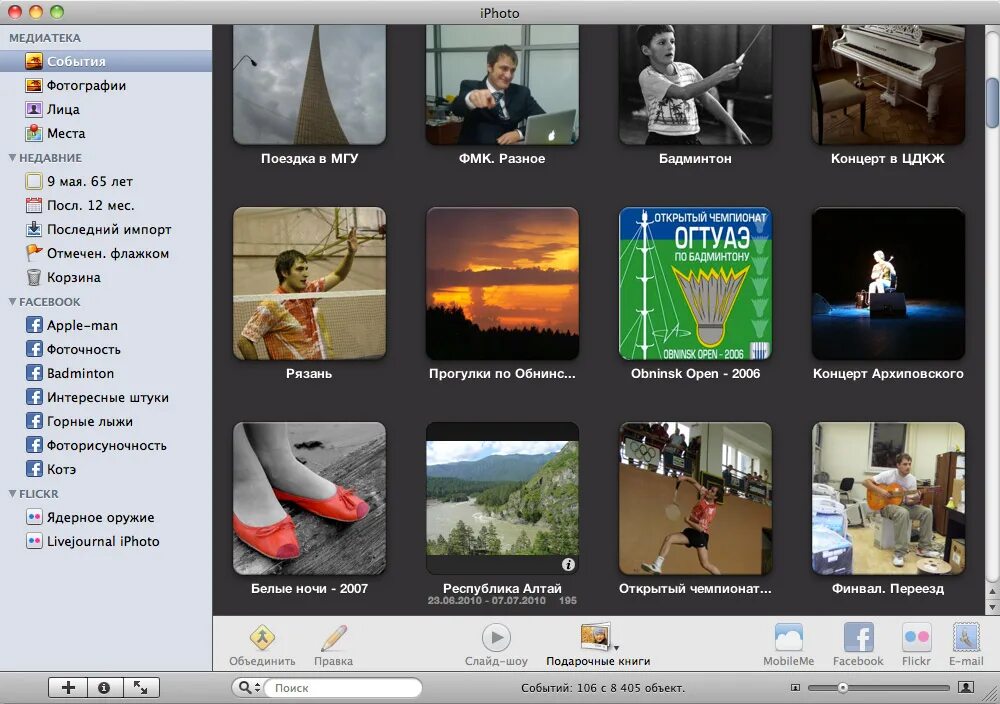Open the Корзина trash icon

[x=34, y=277]
